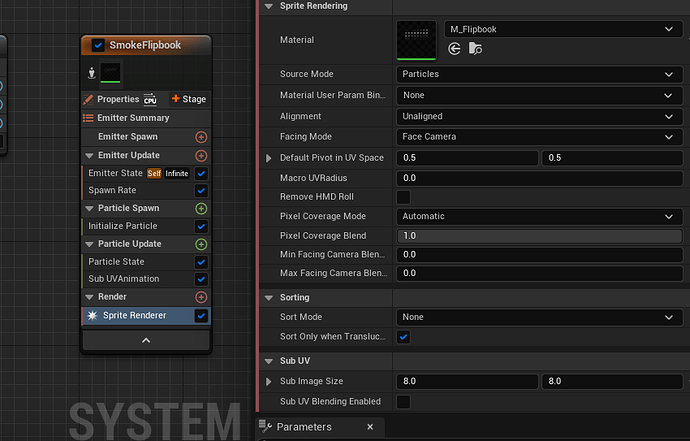Screen dimensions: 690x441
Task: Click the M_Flipbook material thumbnail
Action: pyautogui.click(x=416, y=40)
